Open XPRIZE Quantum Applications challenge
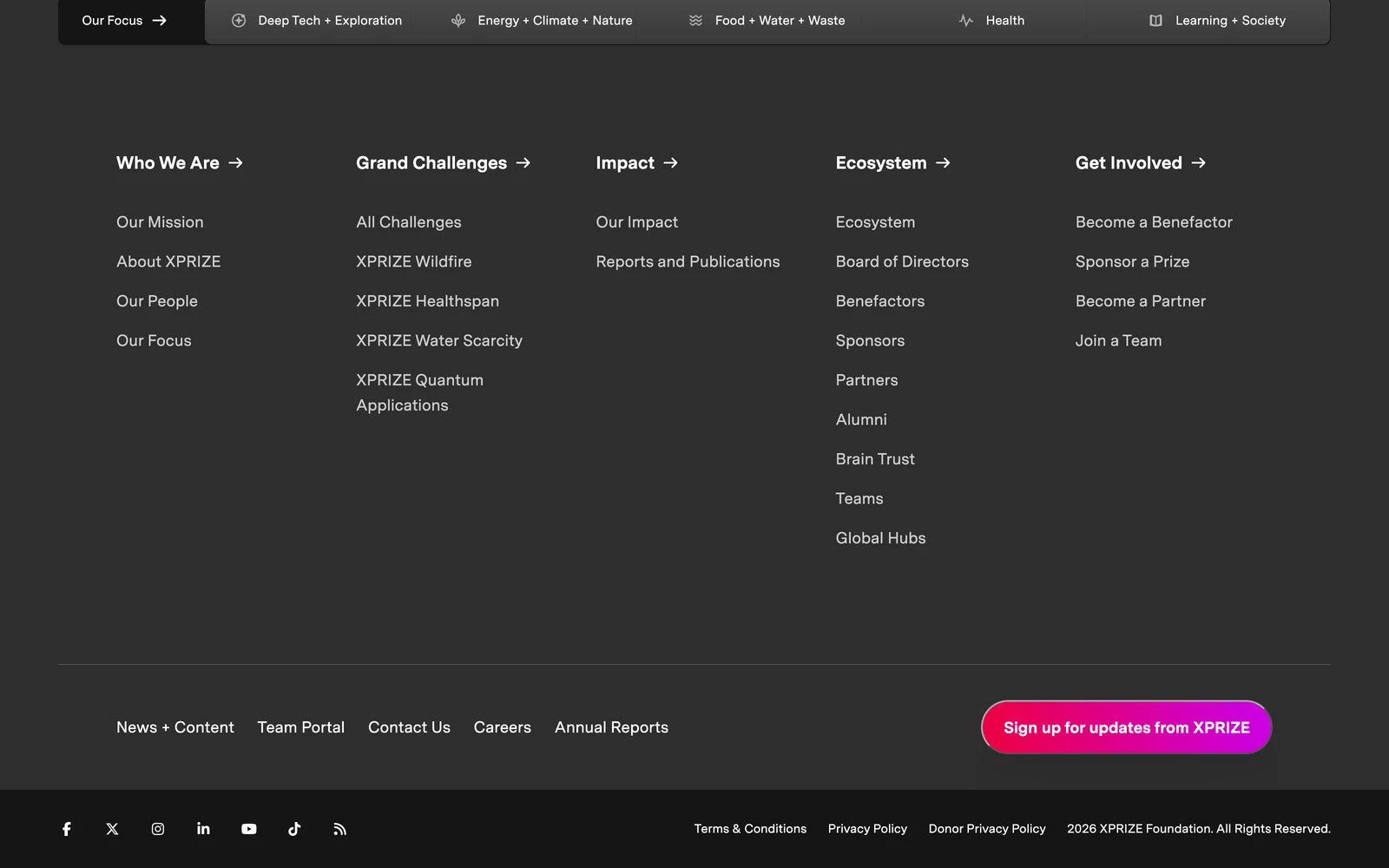 tap(420, 392)
